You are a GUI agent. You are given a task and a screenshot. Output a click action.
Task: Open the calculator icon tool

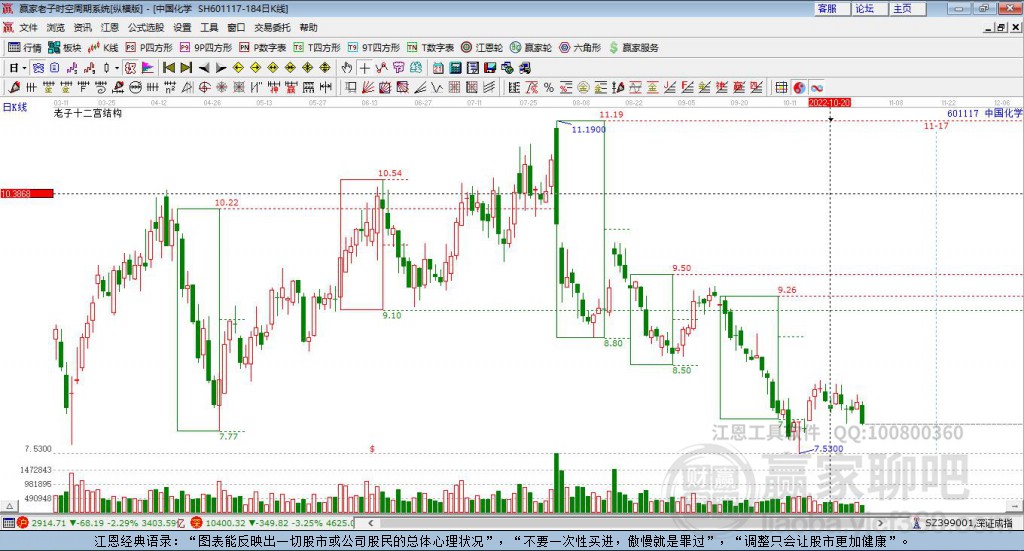(456, 68)
